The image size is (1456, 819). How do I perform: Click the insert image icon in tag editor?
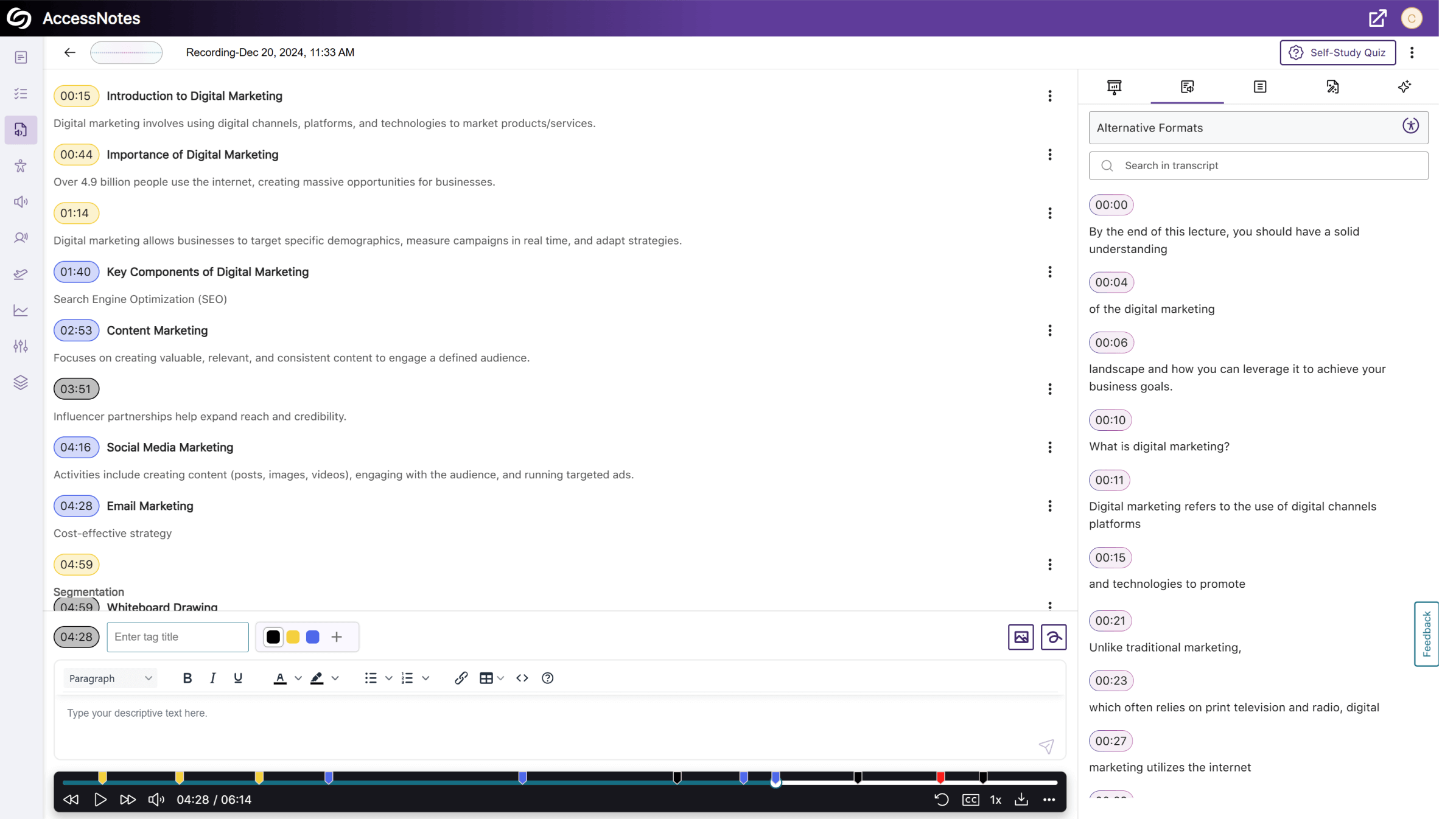[x=1020, y=637]
